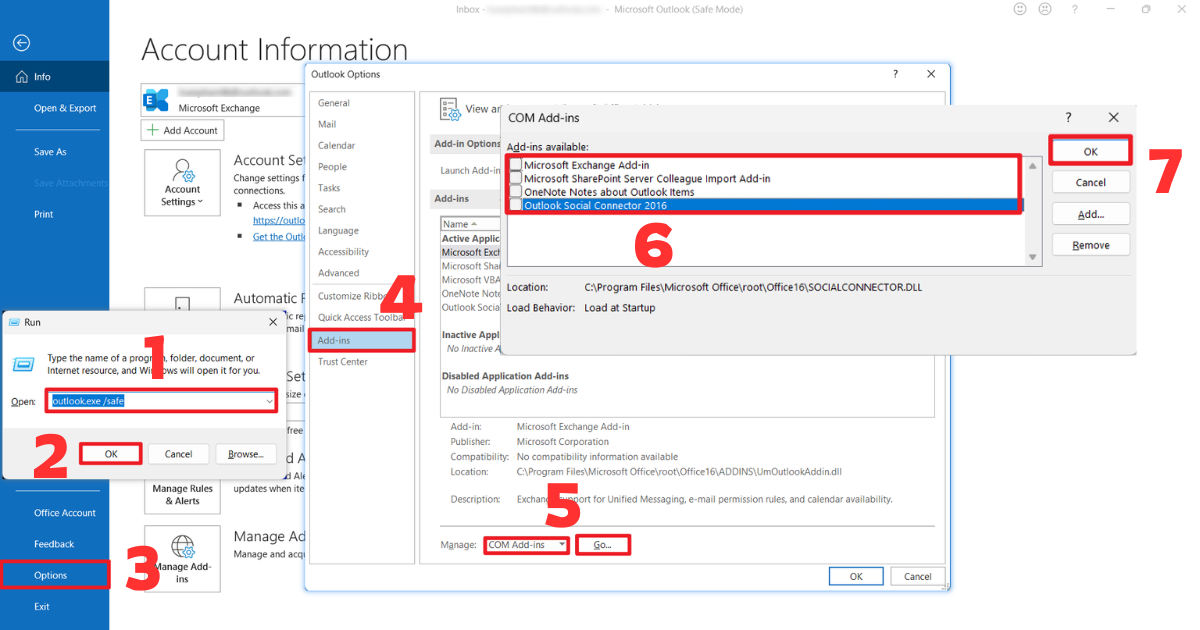Switch to Advanced category in Outlook Options
1200x630 pixels.
point(361,273)
